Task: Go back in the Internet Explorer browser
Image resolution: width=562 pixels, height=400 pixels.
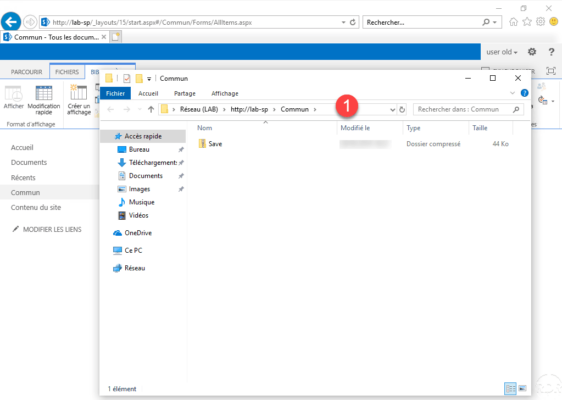Action: point(11,22)
